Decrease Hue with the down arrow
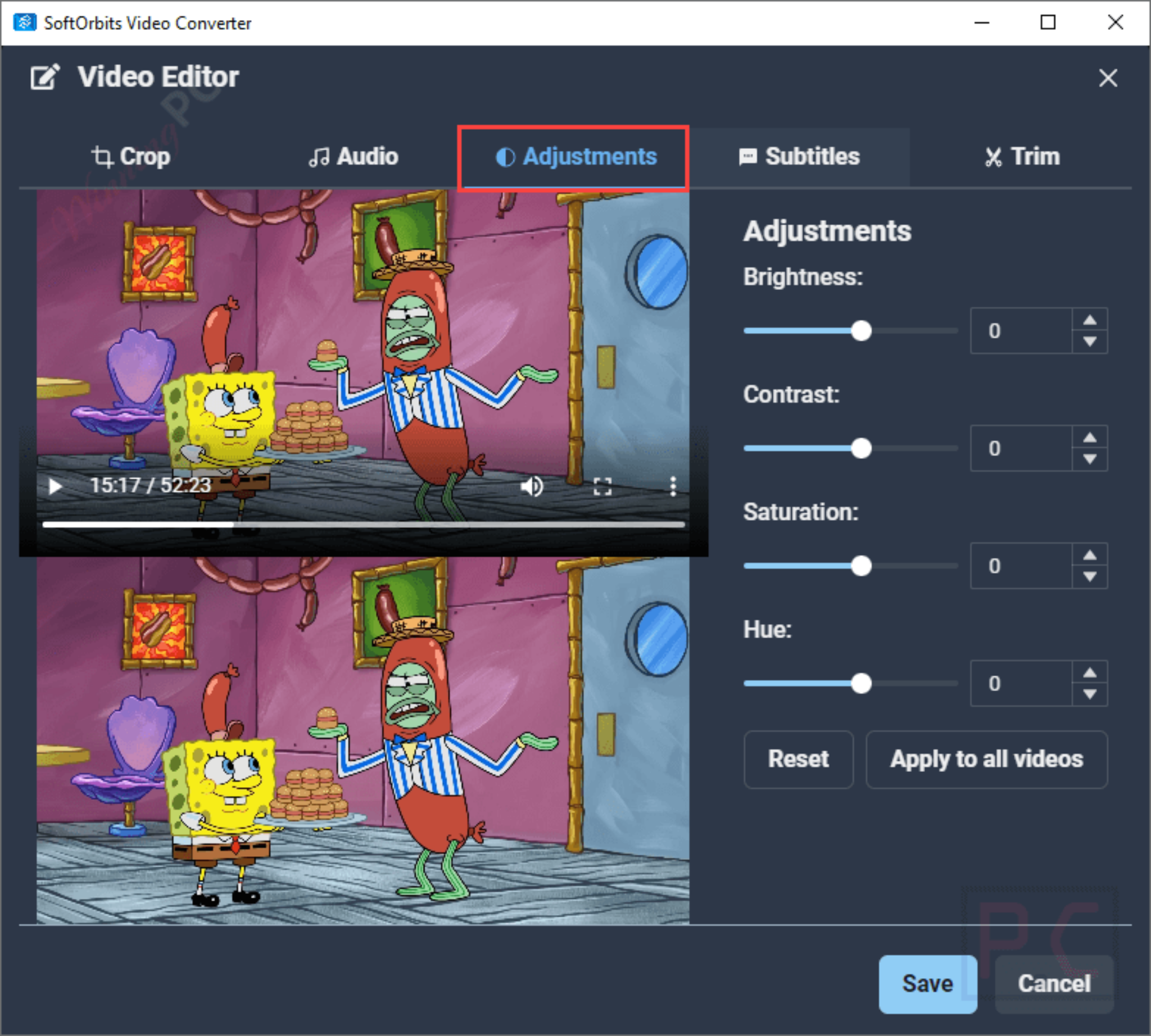The height and width of the screenshot is (1036, 1151). click(1090, 694)
